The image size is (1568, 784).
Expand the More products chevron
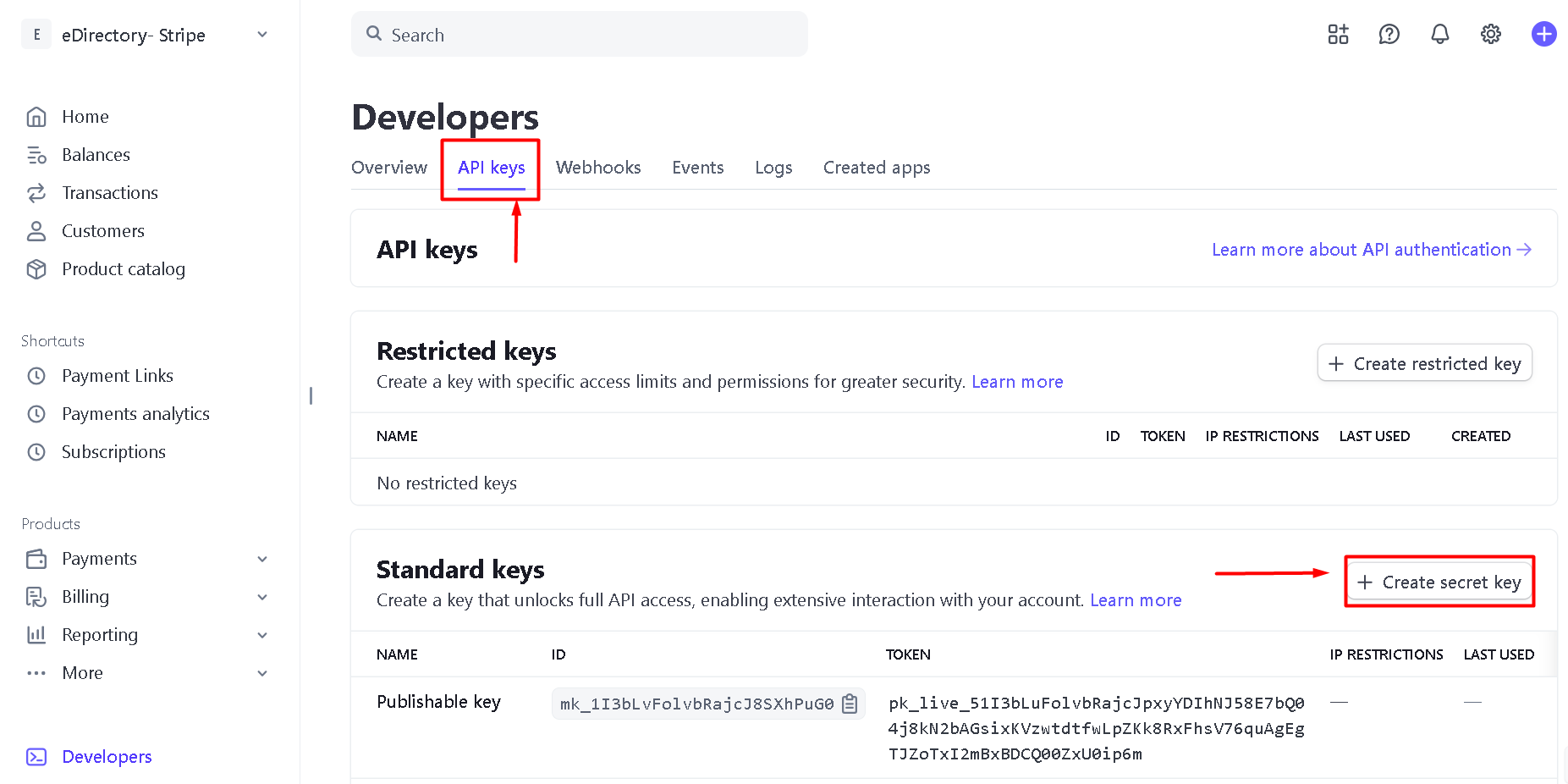(x=262, y=673)
